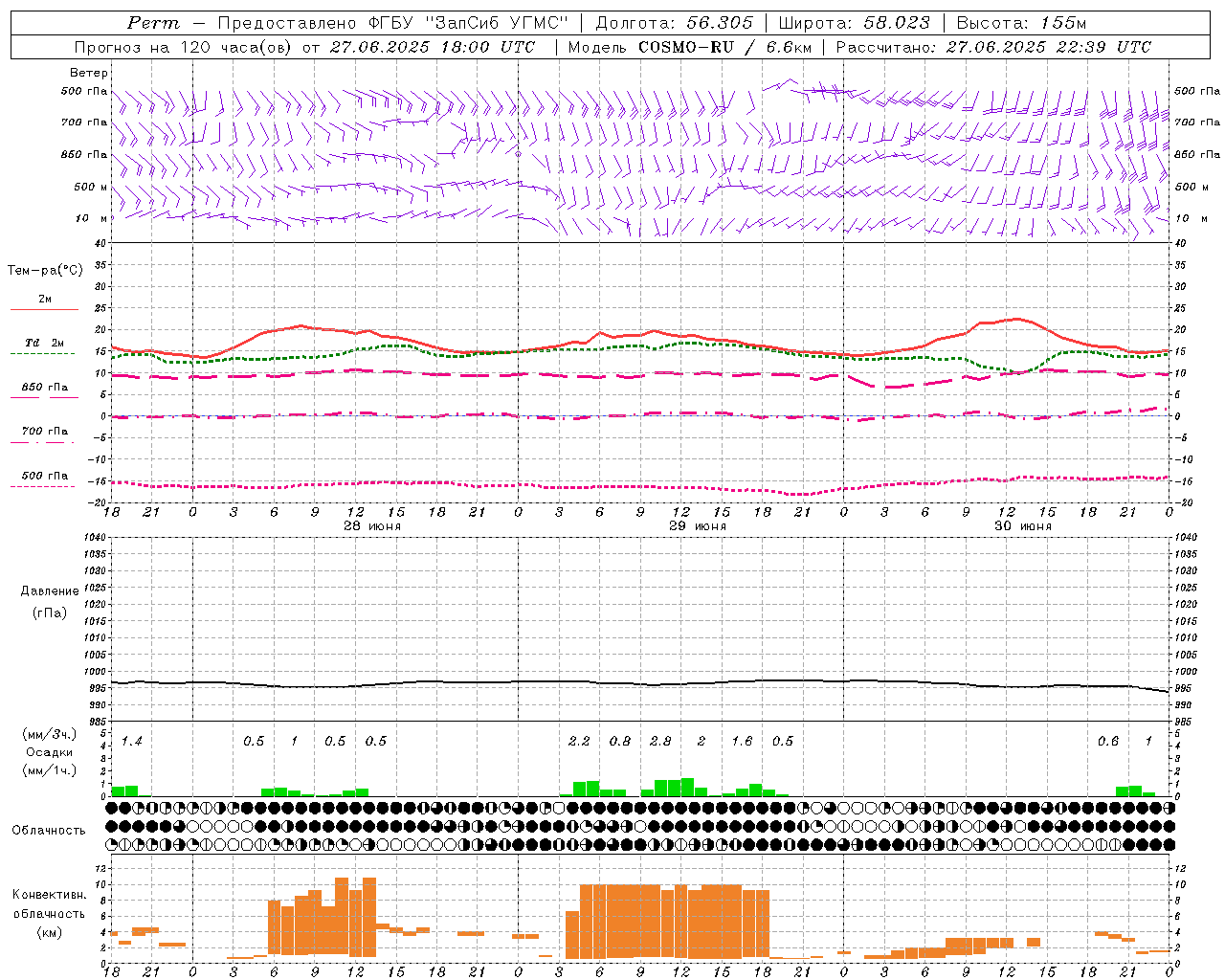Click the red "2м" temperature legend line
The width and height of the screenshot is (1225, 980).
point(45,309)
